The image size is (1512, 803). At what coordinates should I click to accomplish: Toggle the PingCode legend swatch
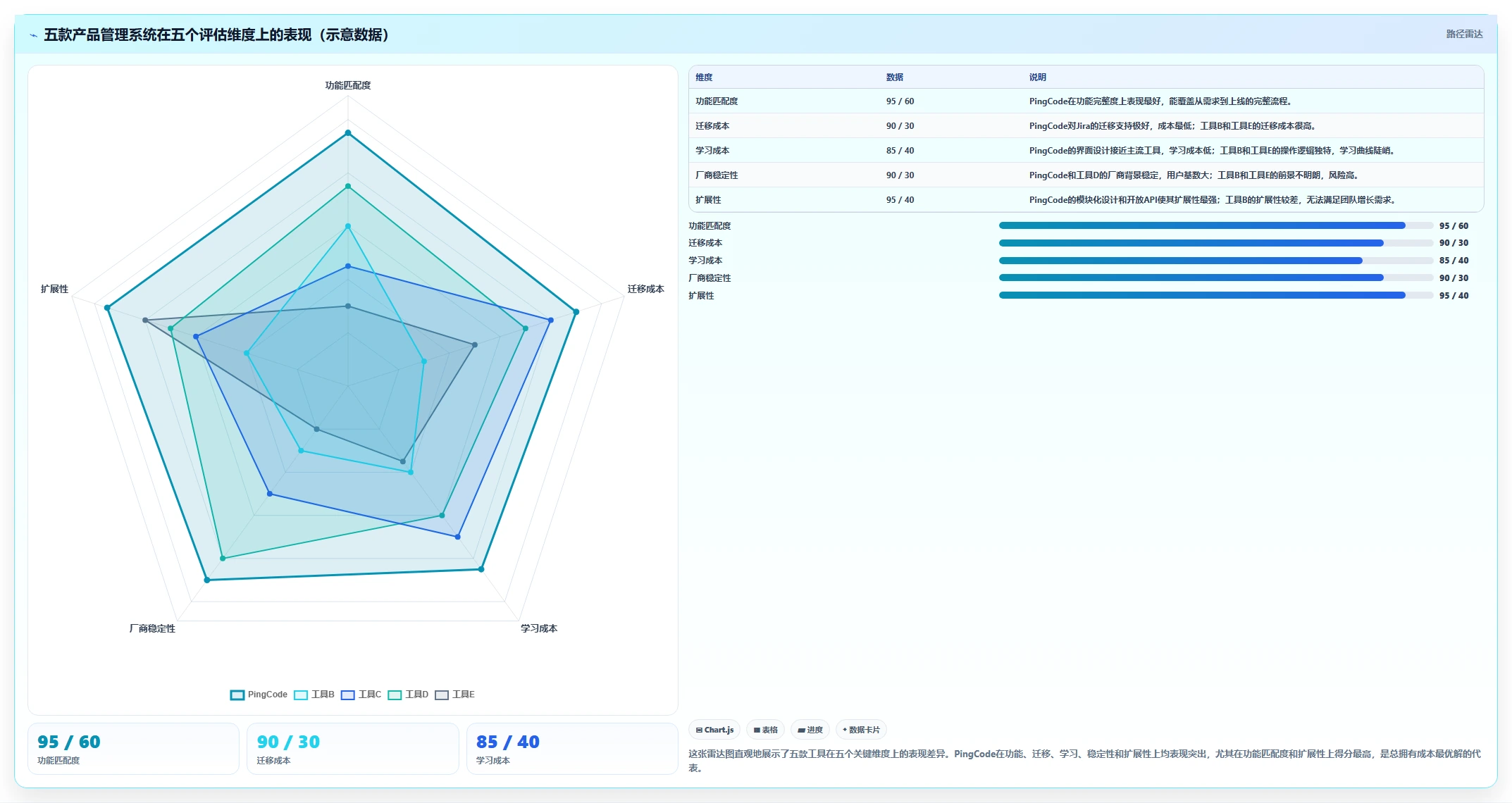237,695
